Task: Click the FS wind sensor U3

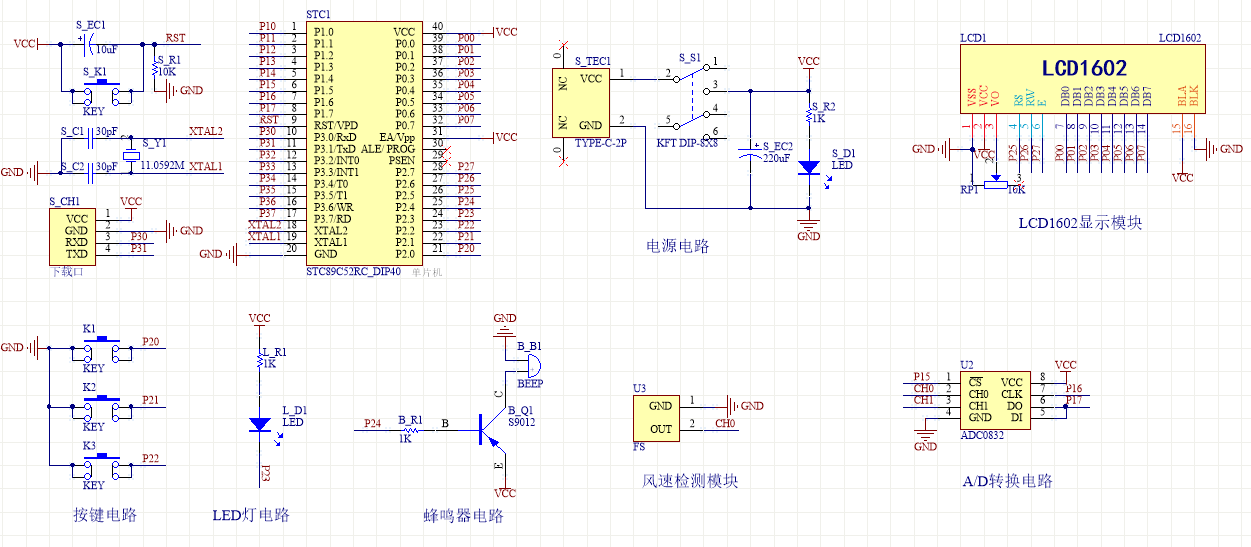Action: 660,418
